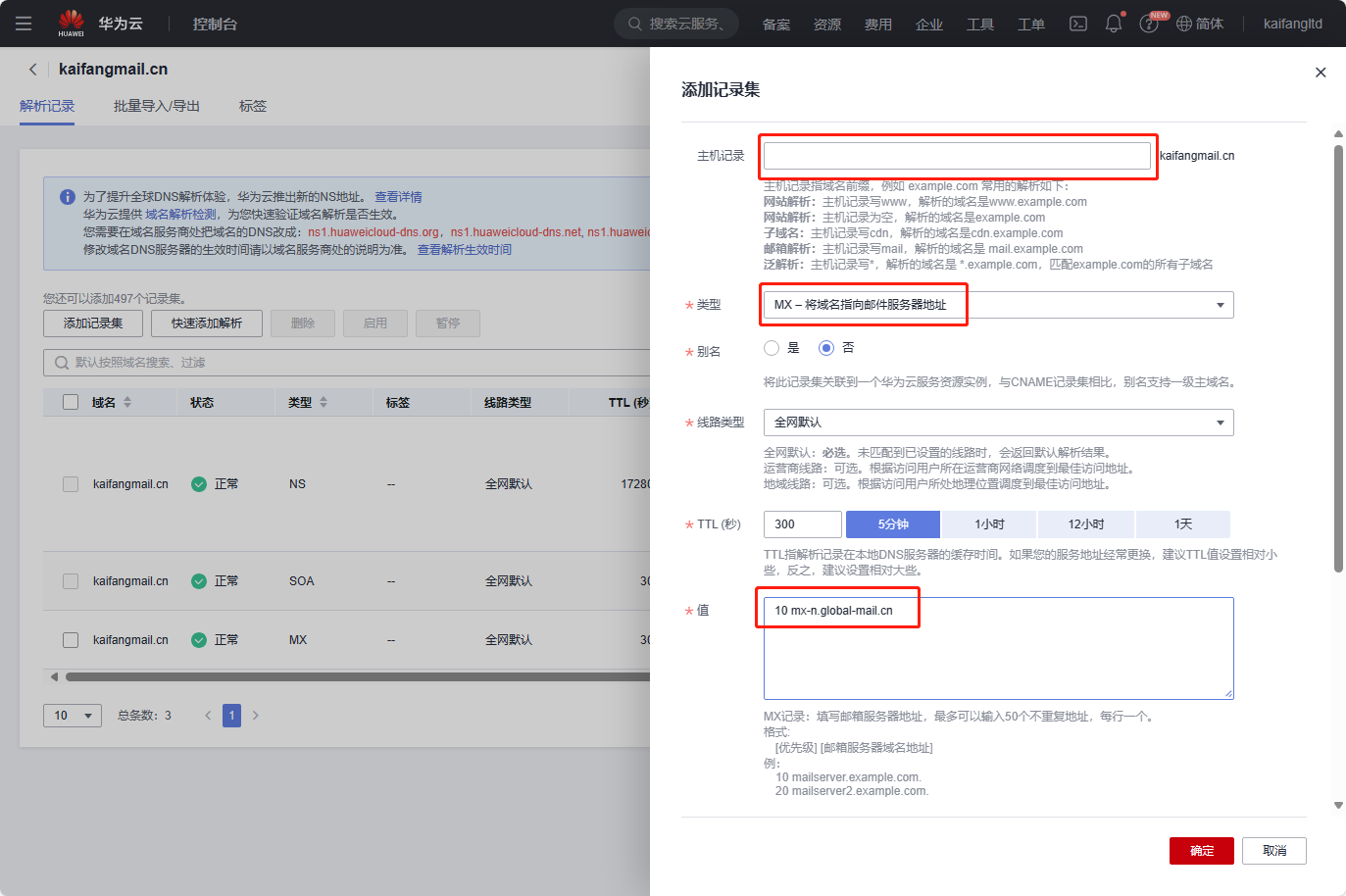This screenshot has height=896, width=1346.
Task: Open the 资源 menu in top bar
Action: click(827, 25)
